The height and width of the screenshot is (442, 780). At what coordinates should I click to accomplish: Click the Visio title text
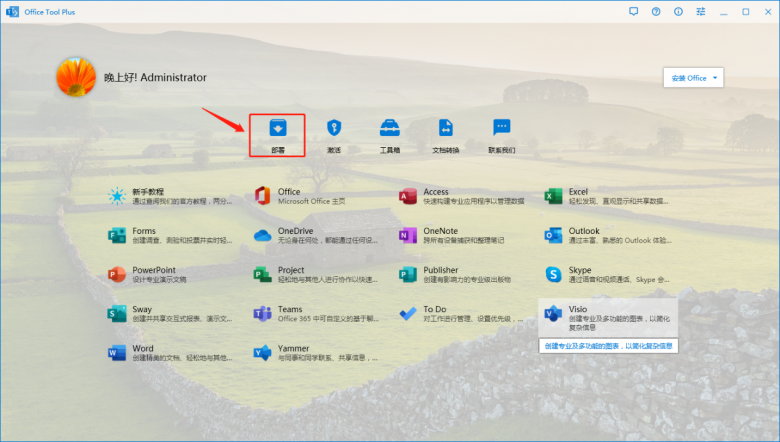click(x=578, y=310)
